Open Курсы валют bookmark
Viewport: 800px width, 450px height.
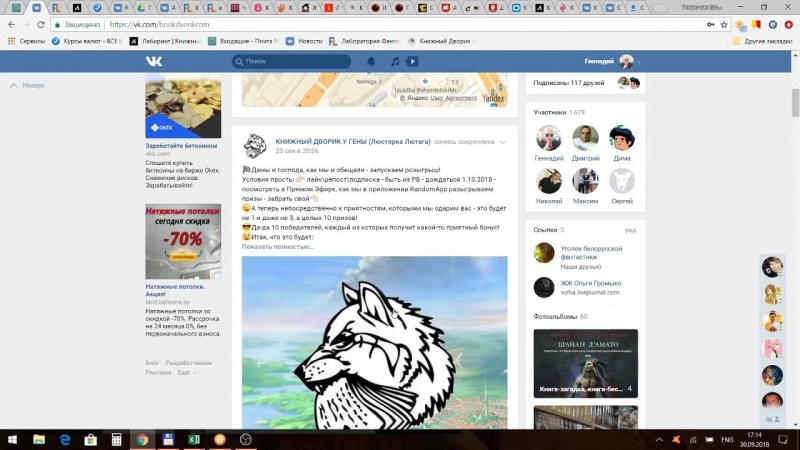[x=87, y=41]
